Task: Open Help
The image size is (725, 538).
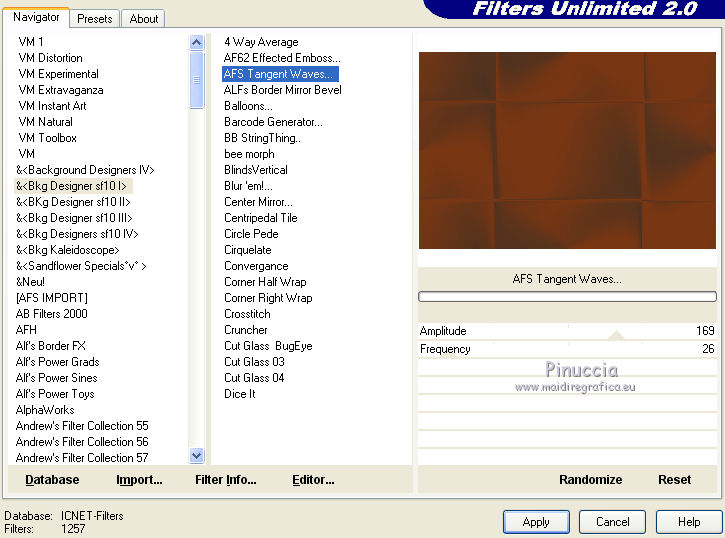Action: point(689,522)
